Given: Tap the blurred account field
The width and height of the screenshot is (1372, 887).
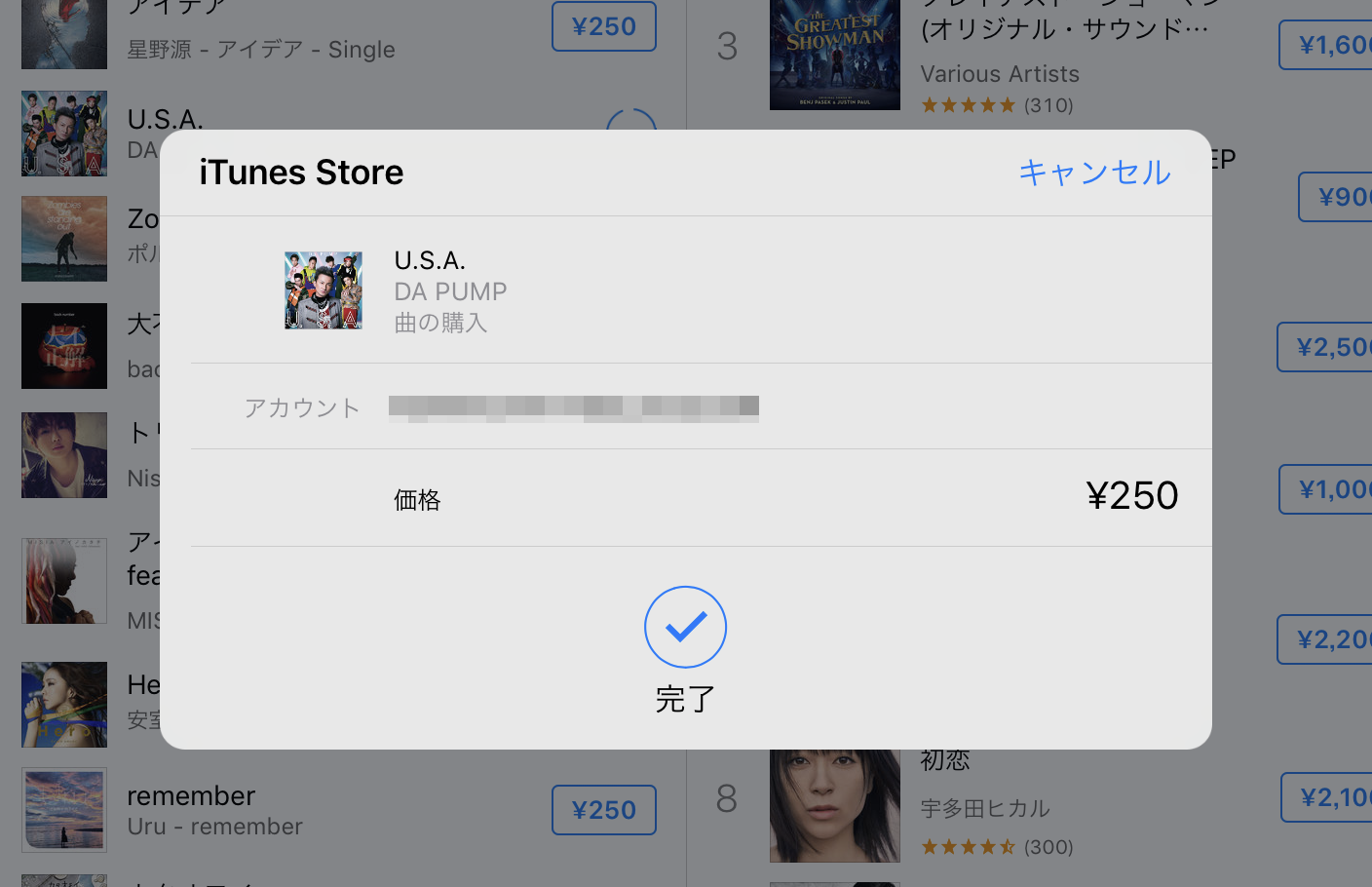Looking at the screenshot, I should [573, 407].
